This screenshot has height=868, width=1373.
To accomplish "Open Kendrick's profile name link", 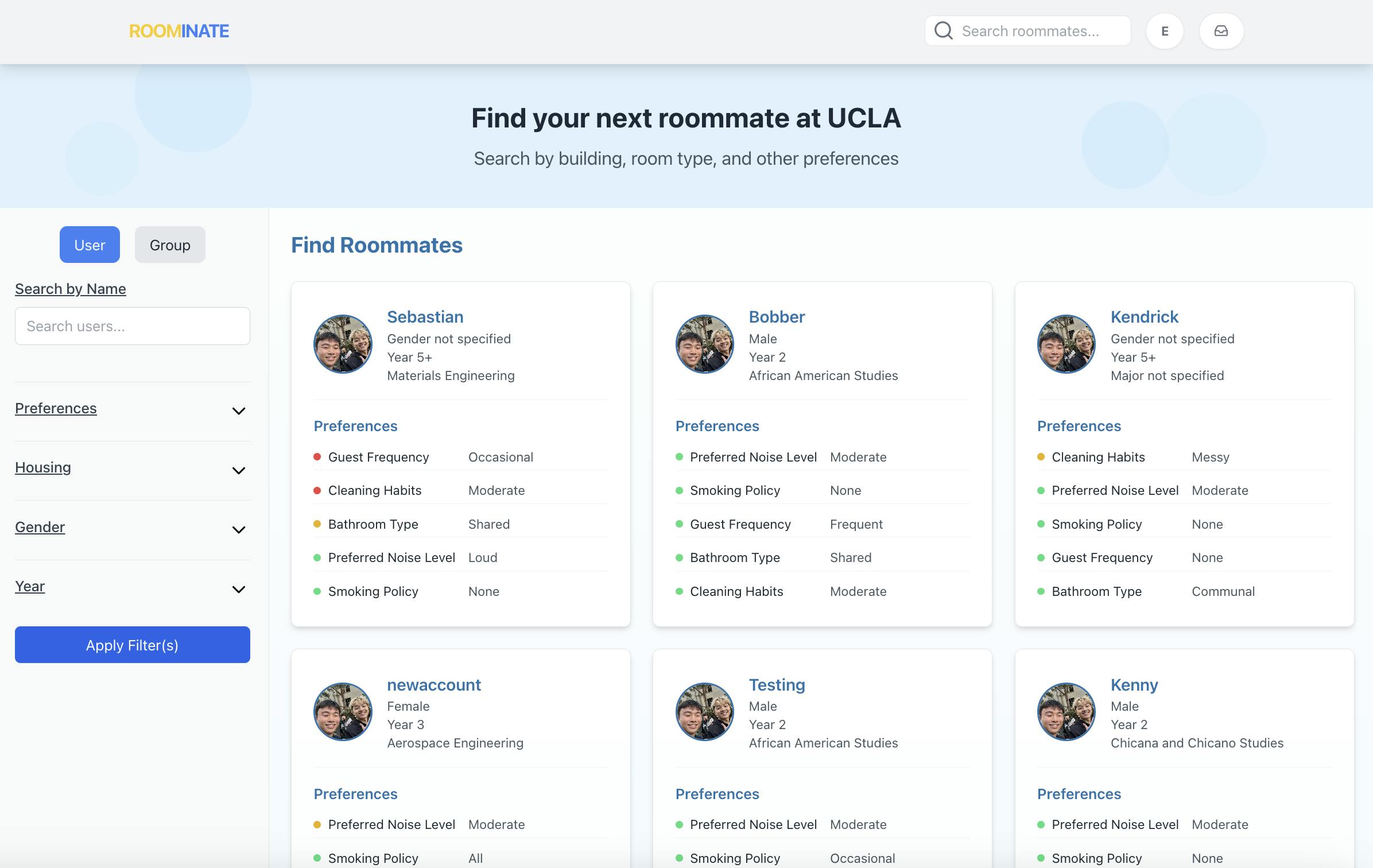I will 1145,317.
